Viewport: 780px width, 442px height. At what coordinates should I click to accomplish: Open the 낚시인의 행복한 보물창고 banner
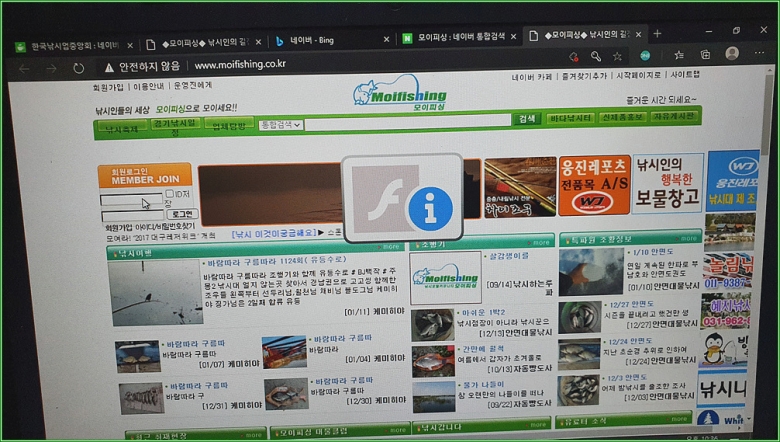point(668,183)
